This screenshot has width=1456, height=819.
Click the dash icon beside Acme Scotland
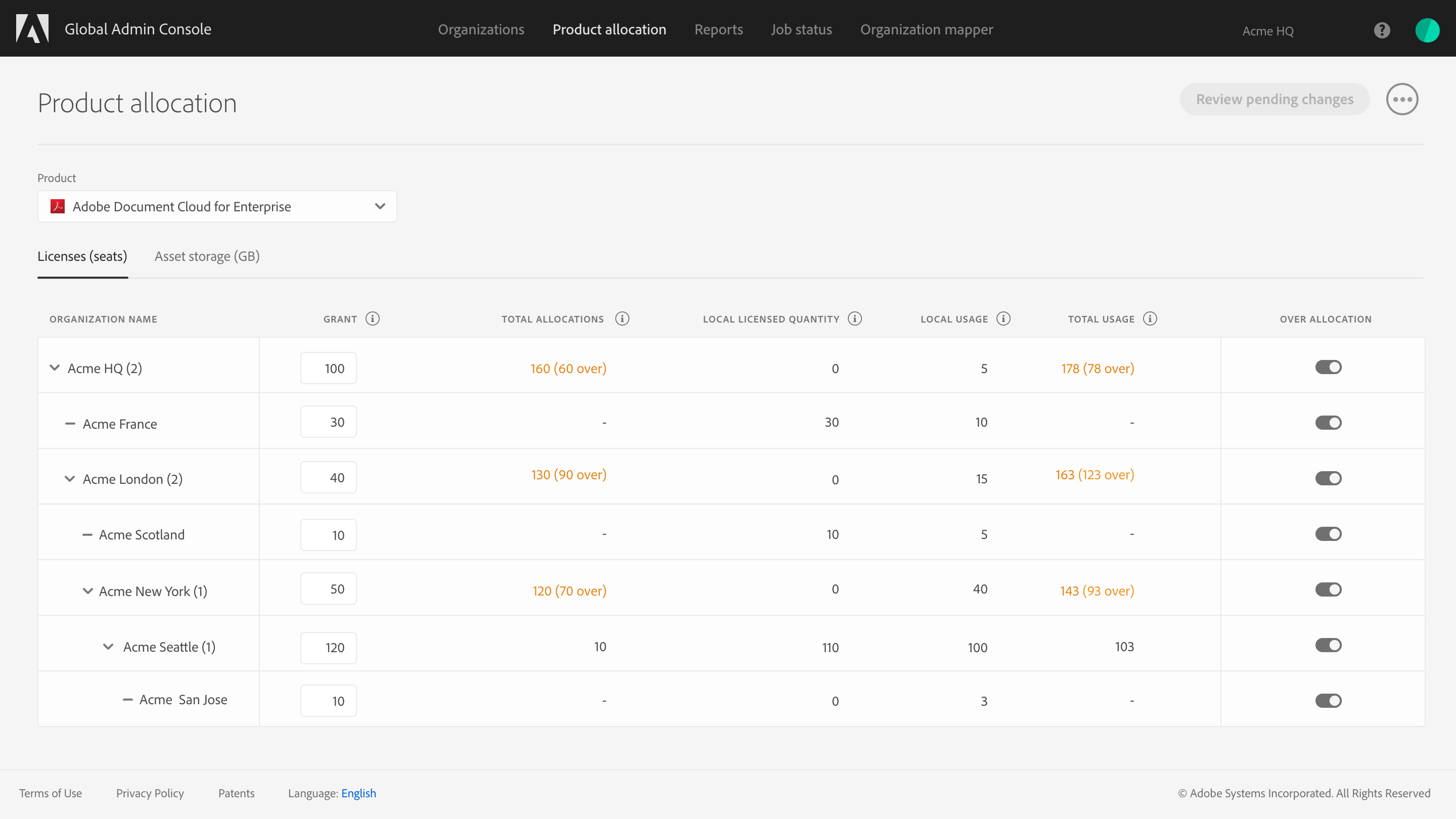pos(87,534)
